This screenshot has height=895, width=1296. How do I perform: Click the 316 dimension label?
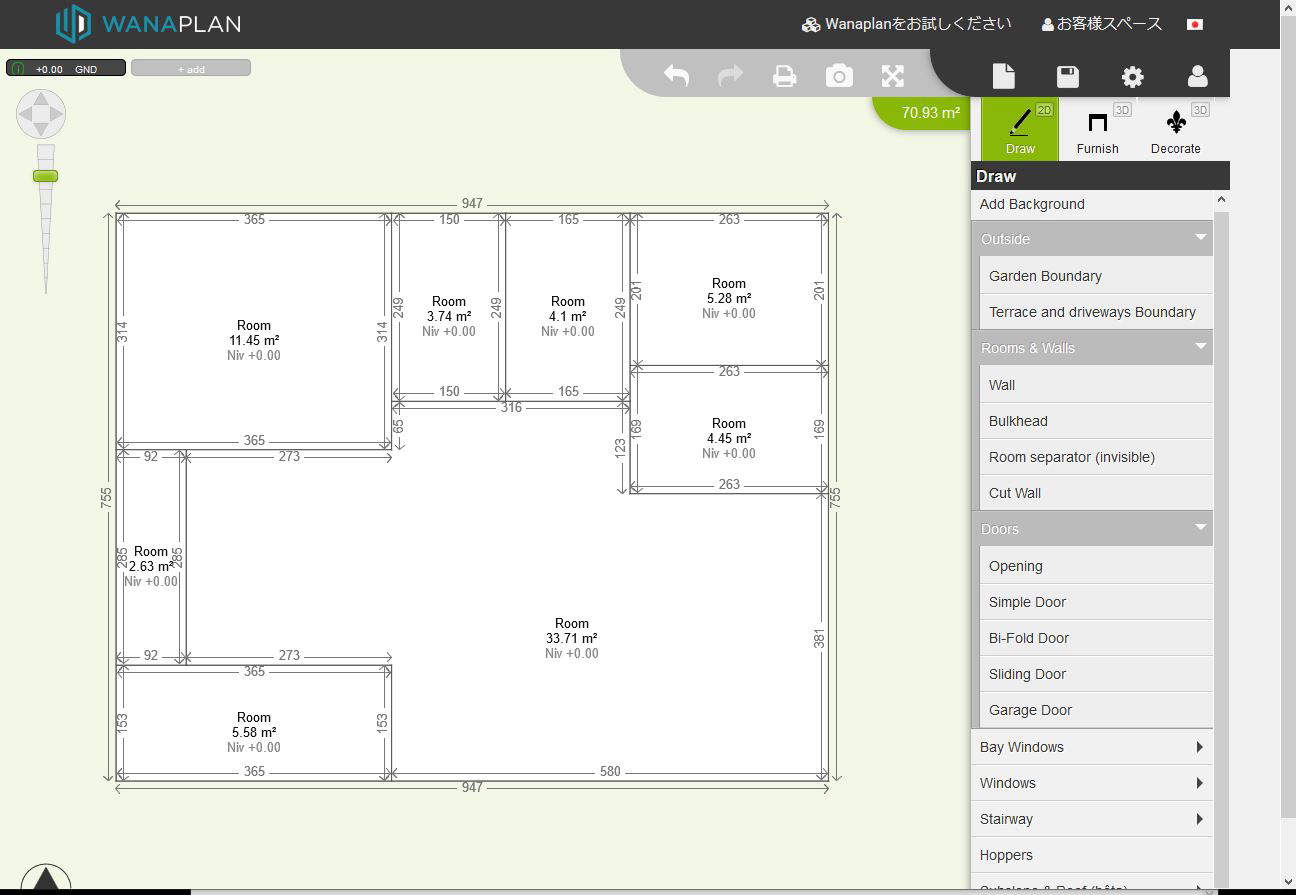click(x=511, y=407)
